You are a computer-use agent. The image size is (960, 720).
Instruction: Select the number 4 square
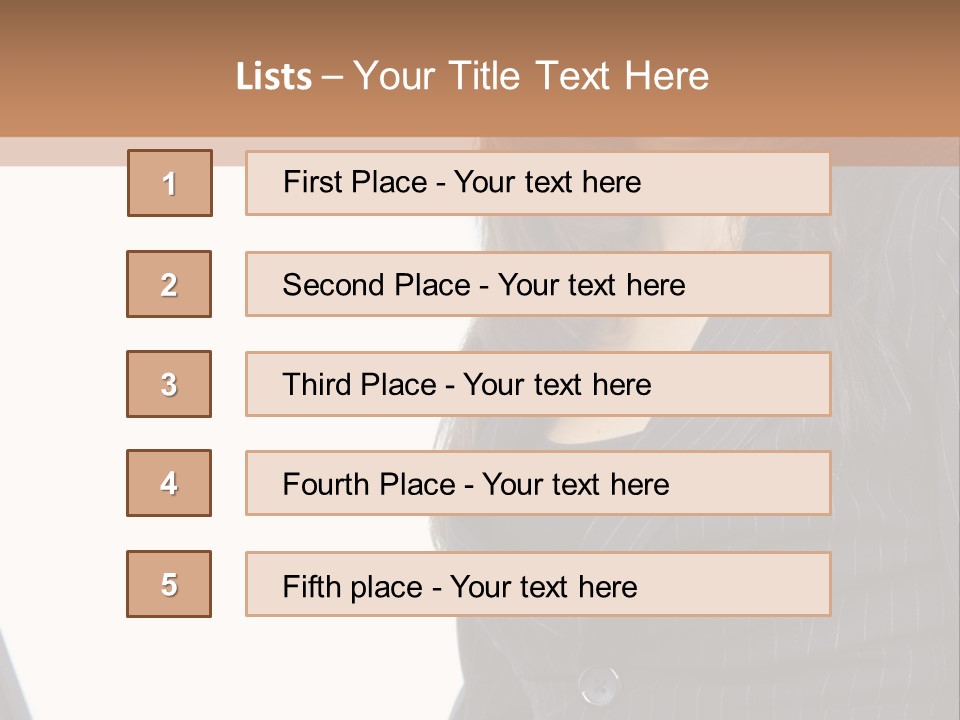click(x=169, y=483)
